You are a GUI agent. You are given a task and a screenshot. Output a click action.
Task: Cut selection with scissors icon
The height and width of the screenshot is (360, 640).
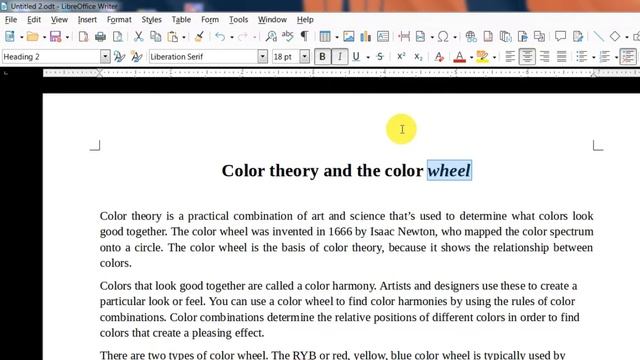click(139, 37)
